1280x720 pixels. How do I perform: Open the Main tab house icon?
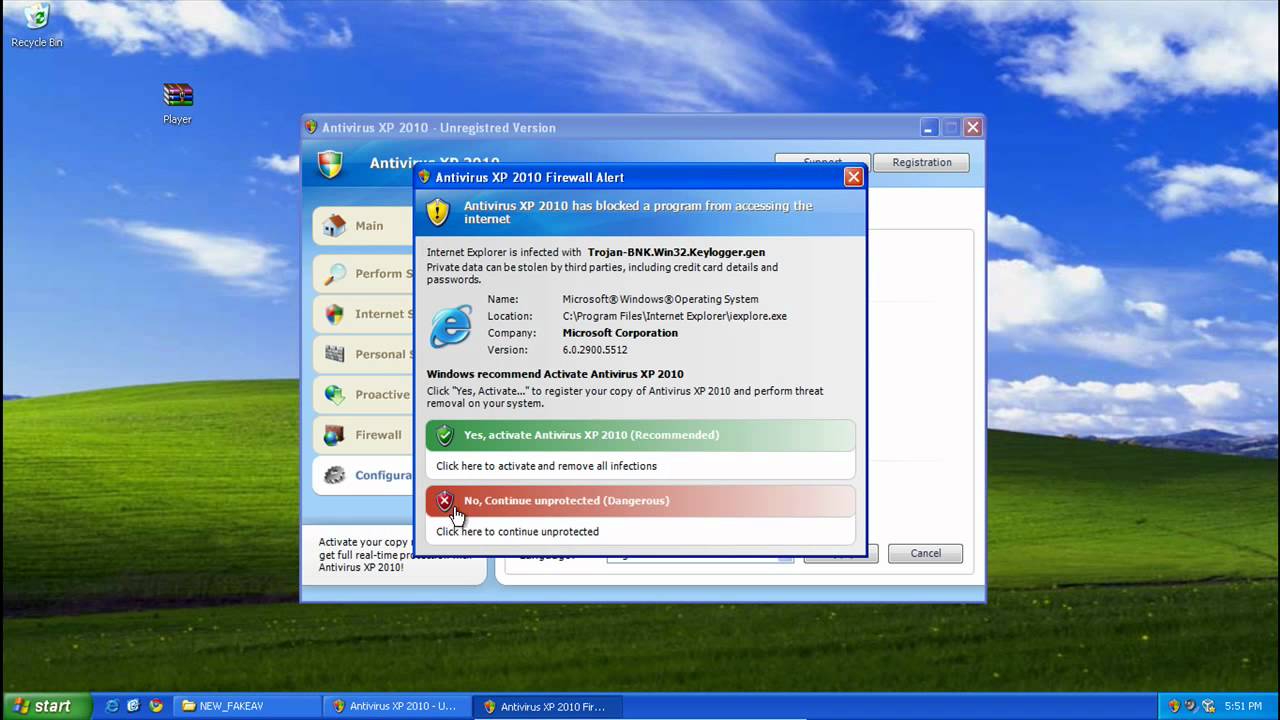[335, 225]
